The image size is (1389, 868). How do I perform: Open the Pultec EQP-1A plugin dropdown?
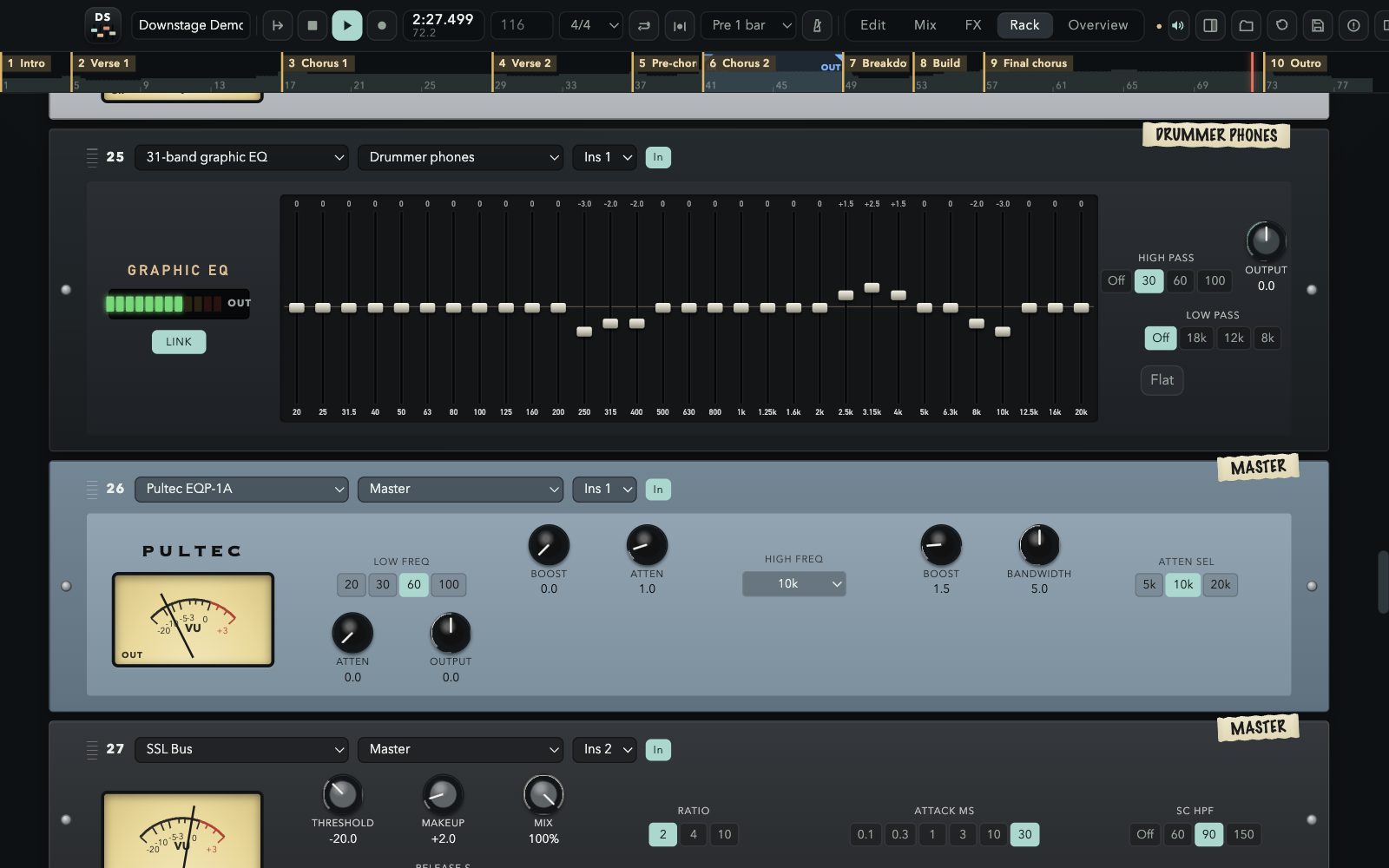(x=241, y=489)
